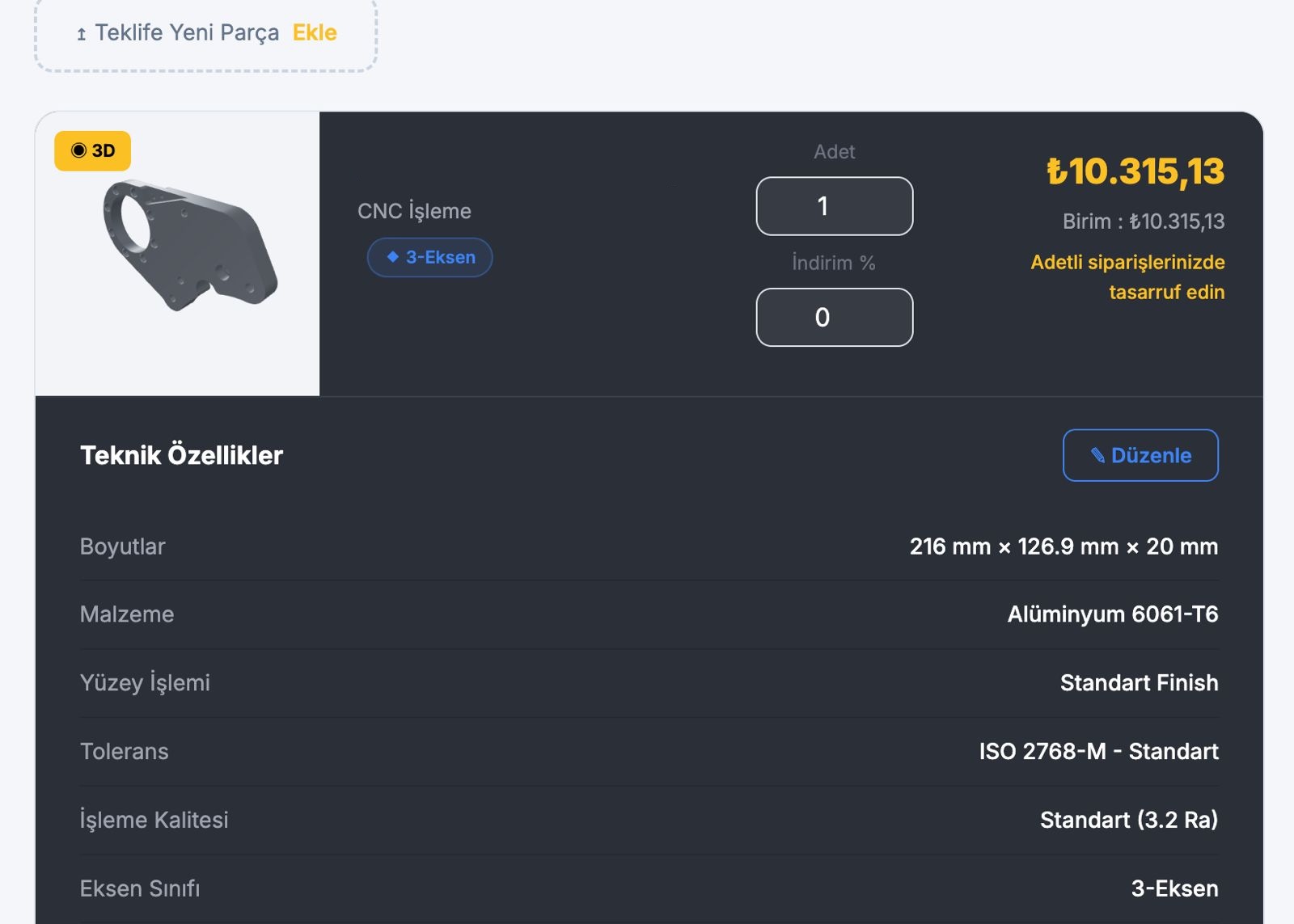Select the Yüzey İşlemi Standart Finish row
This screenshot has width=1294, height=924.
[649, 683]
